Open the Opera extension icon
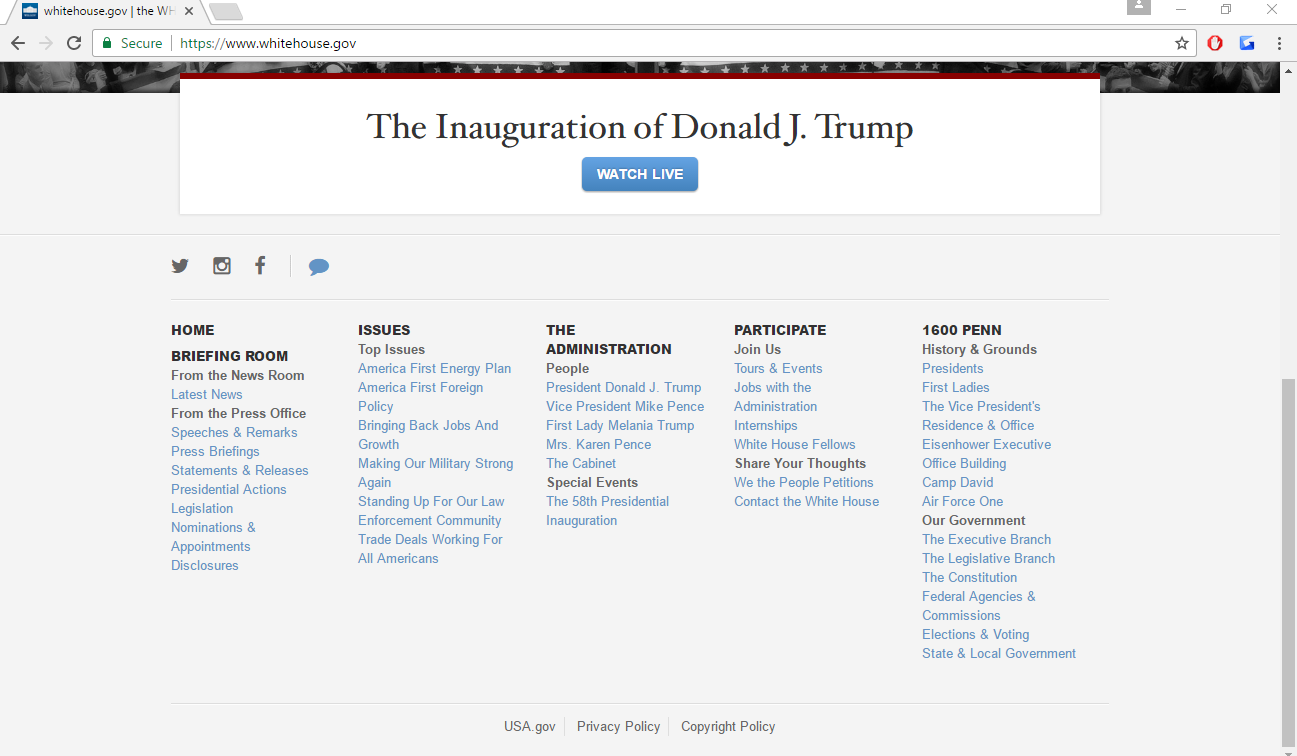 (x=1215, y=43)
